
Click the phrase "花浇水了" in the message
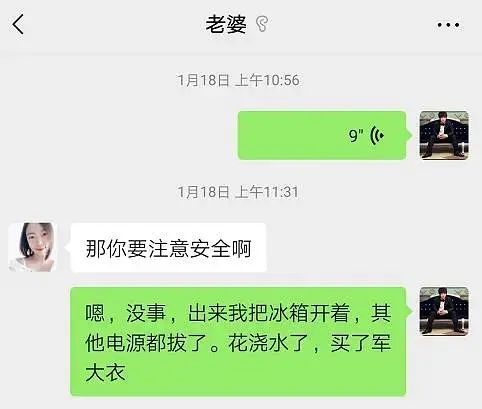pyautogui.click(x=269, y=343)
